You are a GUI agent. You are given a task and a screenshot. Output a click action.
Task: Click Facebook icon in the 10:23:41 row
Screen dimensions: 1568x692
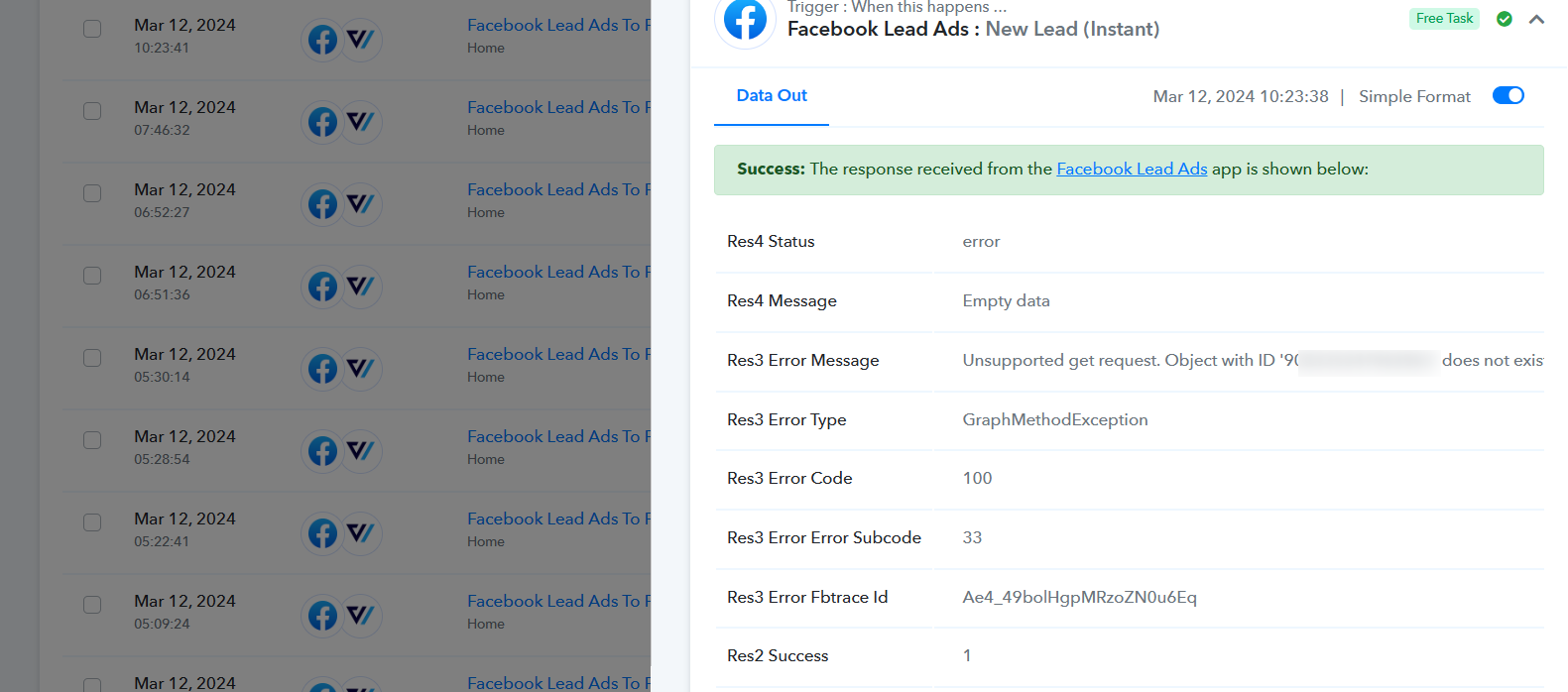click(322, 40)
